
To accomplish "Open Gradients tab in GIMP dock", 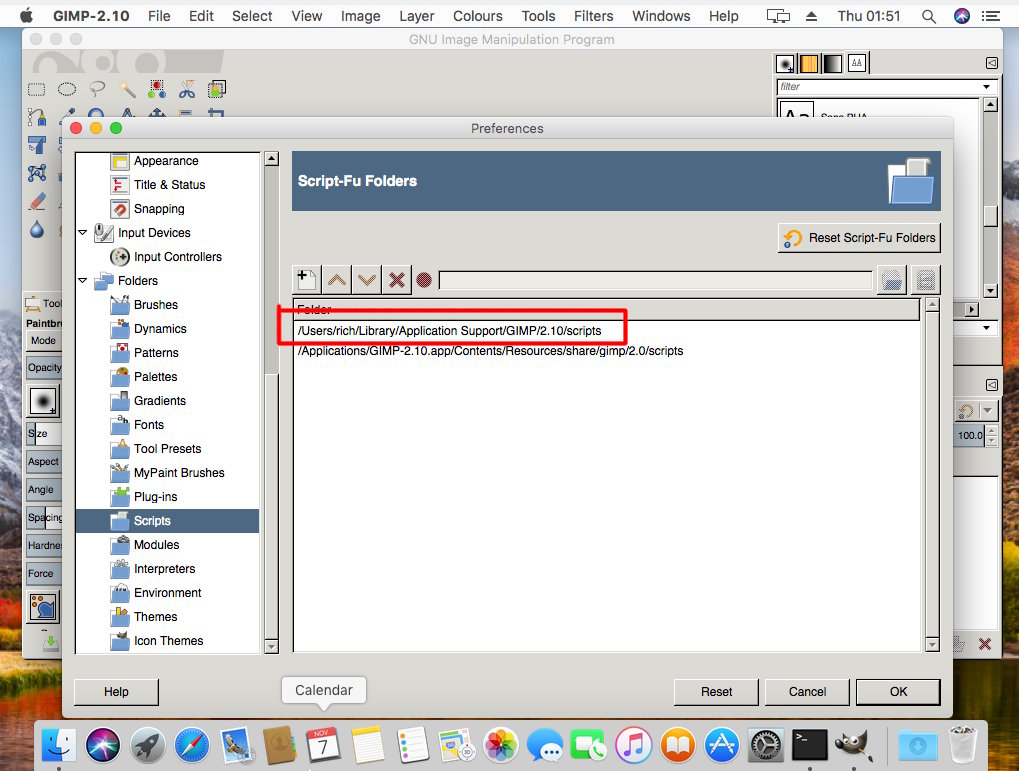I will [832, 63].
